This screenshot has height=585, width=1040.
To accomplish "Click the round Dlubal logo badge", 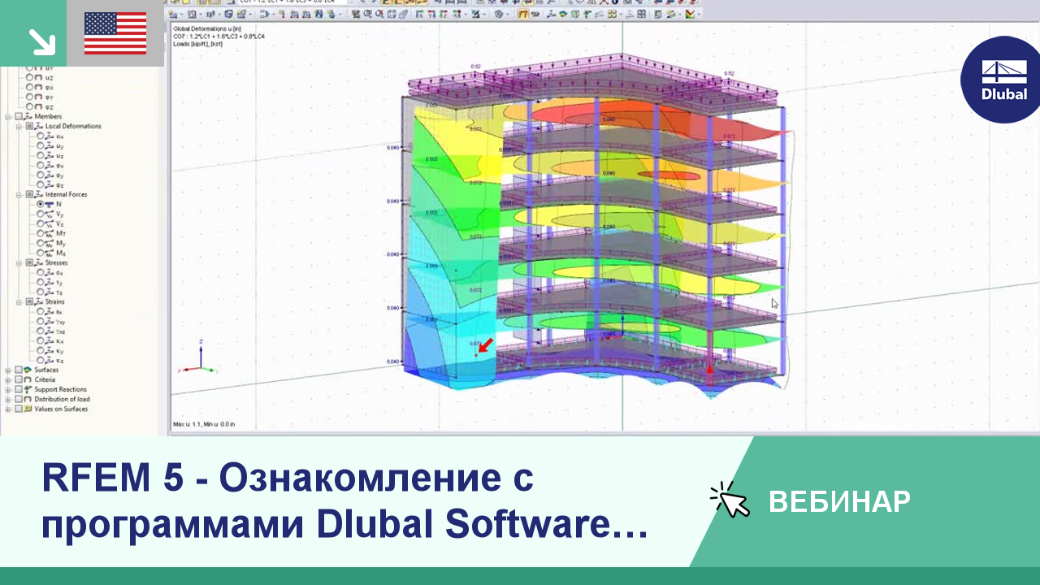I will tap(1002, 80).
